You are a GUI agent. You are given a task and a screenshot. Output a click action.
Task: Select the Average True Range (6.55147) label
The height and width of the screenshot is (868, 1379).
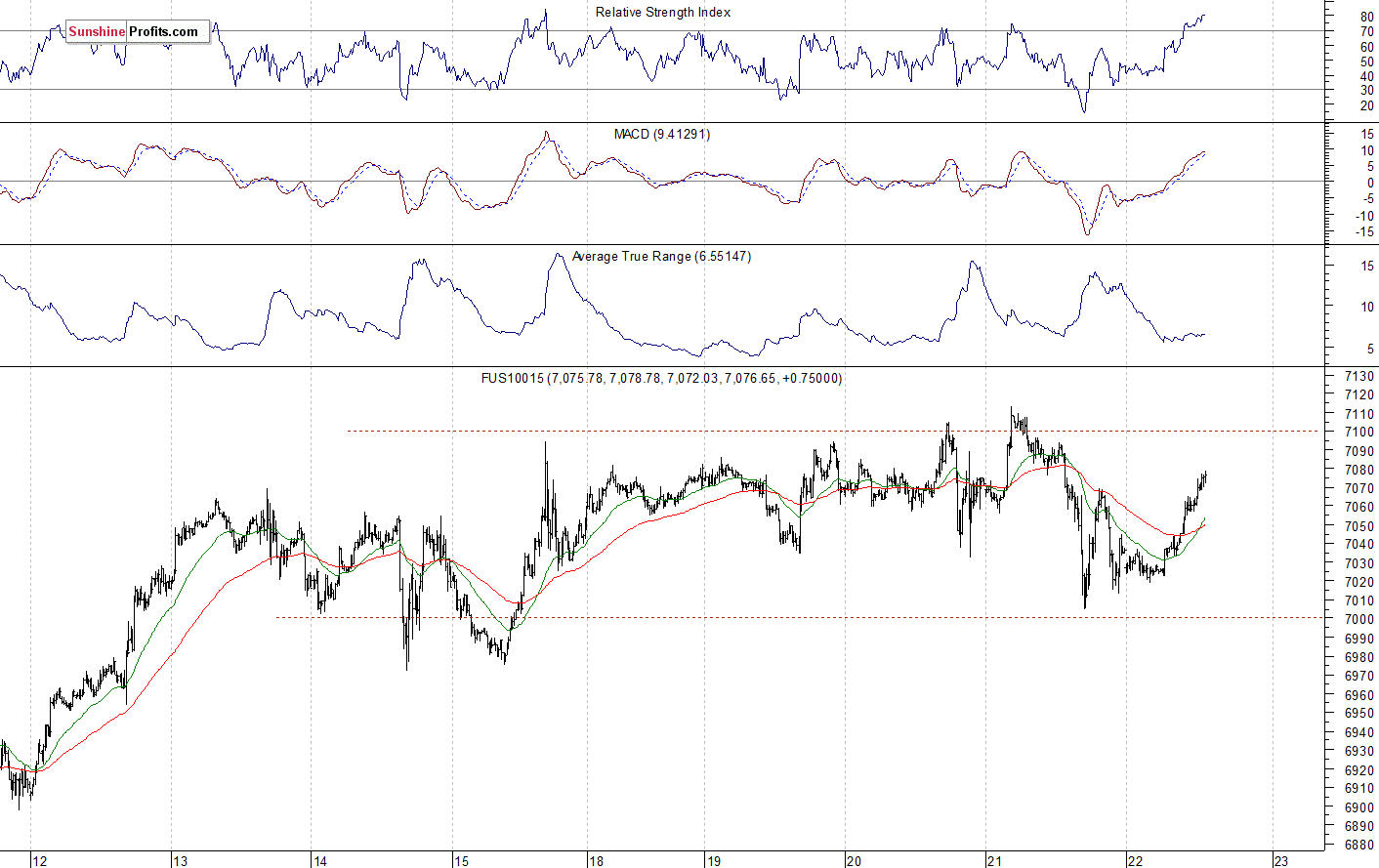(661, 256)
